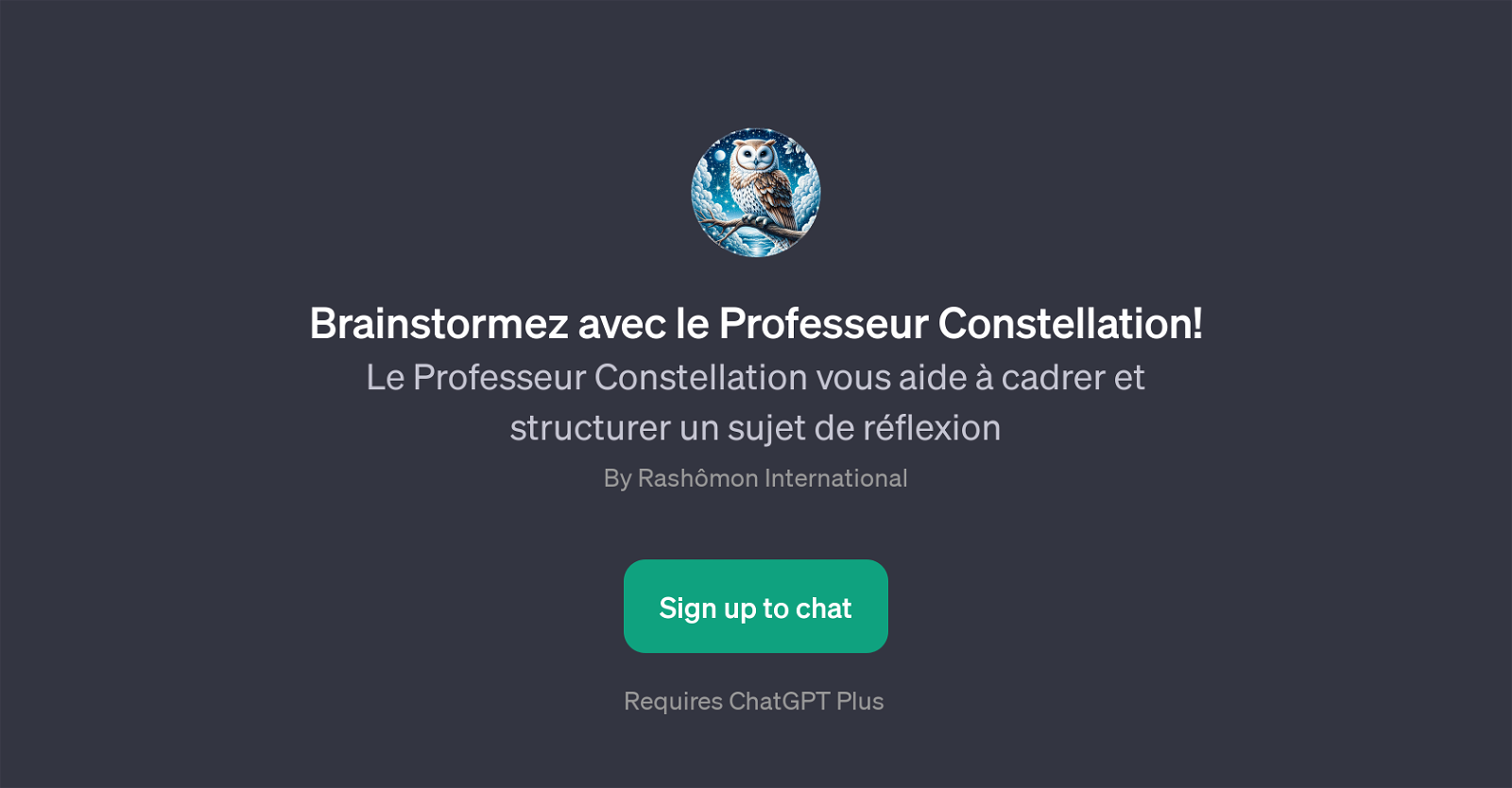Click the word Brainstormez in the title
This screenshot has width=1512, height=788.
[x=438, y=324]
